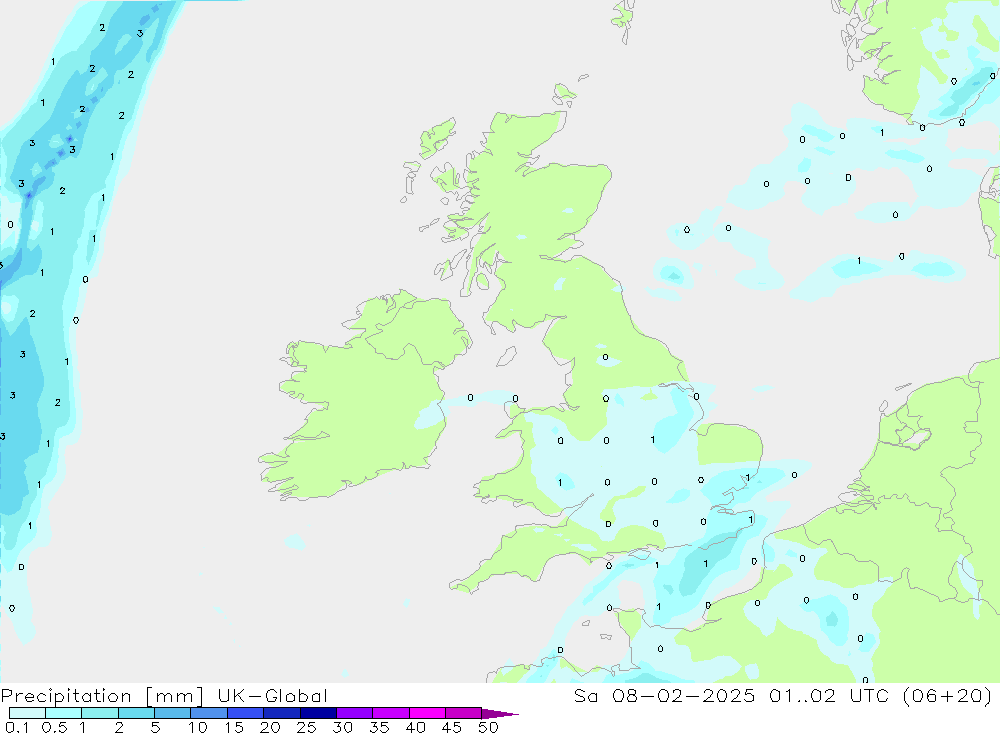Image resolution: width=1000 pixels, height=733 pixels.
Task: Click the 'Sa 08-02-2025' date text
Action: pos(664,696)
